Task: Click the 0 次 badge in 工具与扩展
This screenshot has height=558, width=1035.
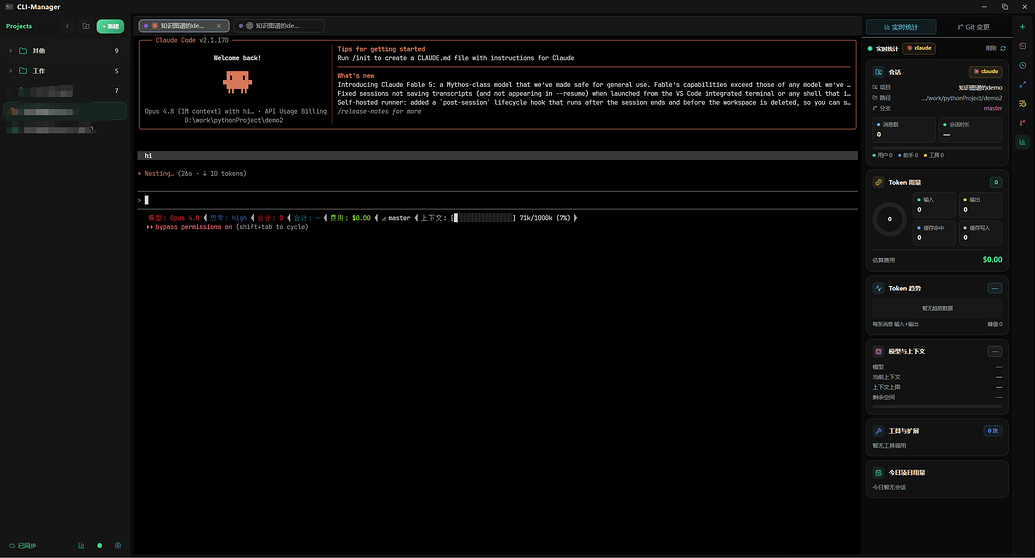Action: pos(993,431)
